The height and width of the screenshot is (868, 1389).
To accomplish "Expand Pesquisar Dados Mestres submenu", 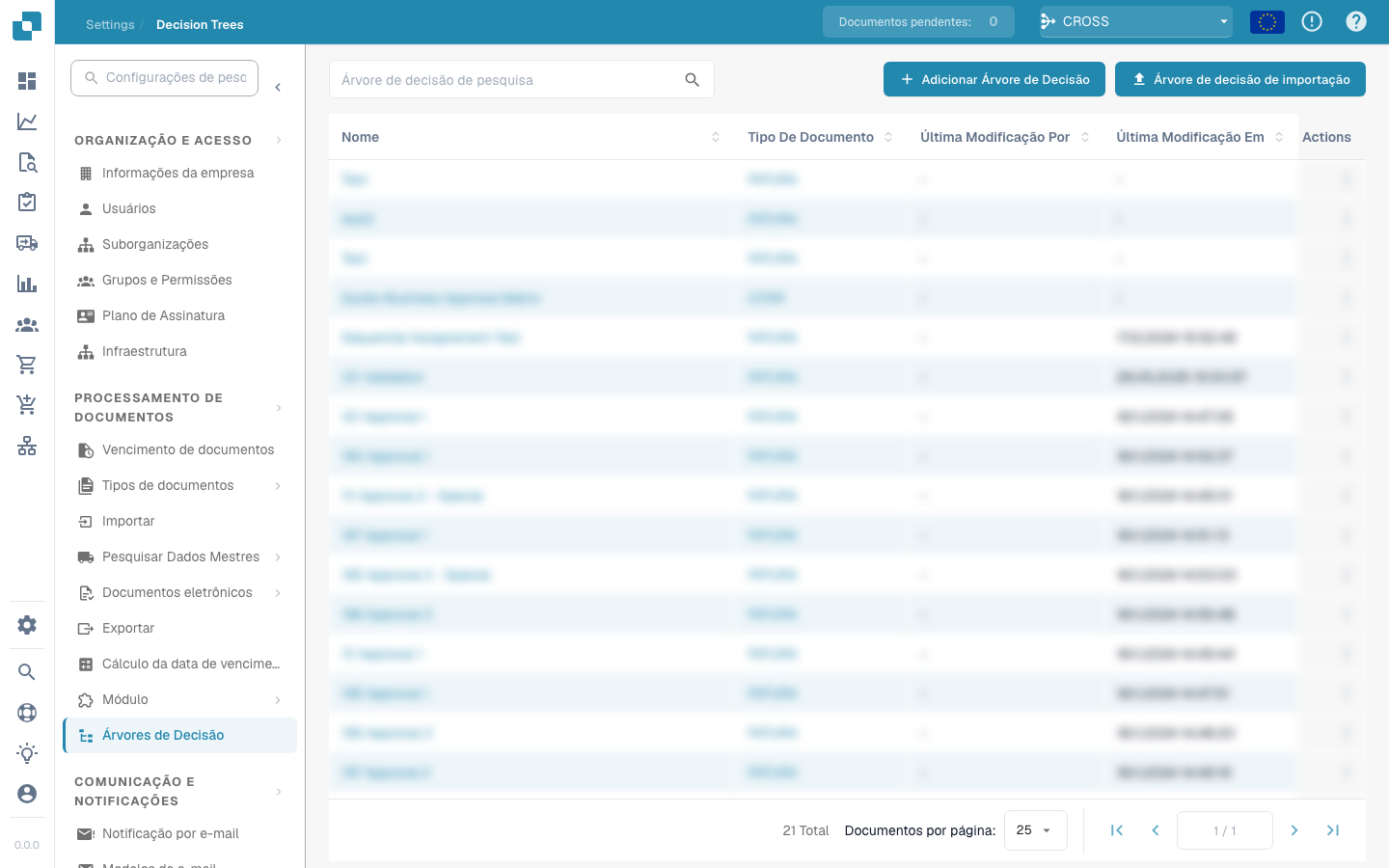I will tap(278, 557).
